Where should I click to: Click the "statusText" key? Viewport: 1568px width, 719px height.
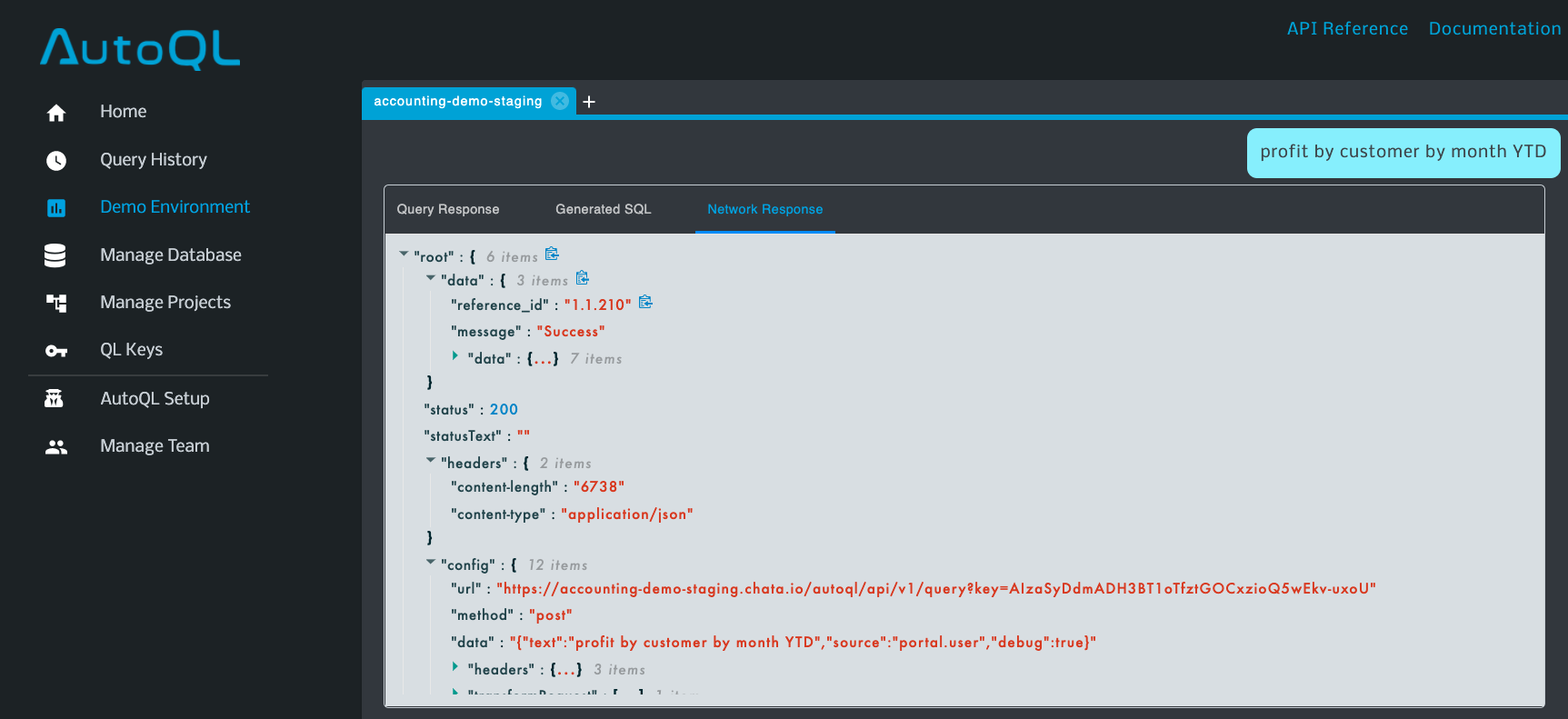click(463, 436)
